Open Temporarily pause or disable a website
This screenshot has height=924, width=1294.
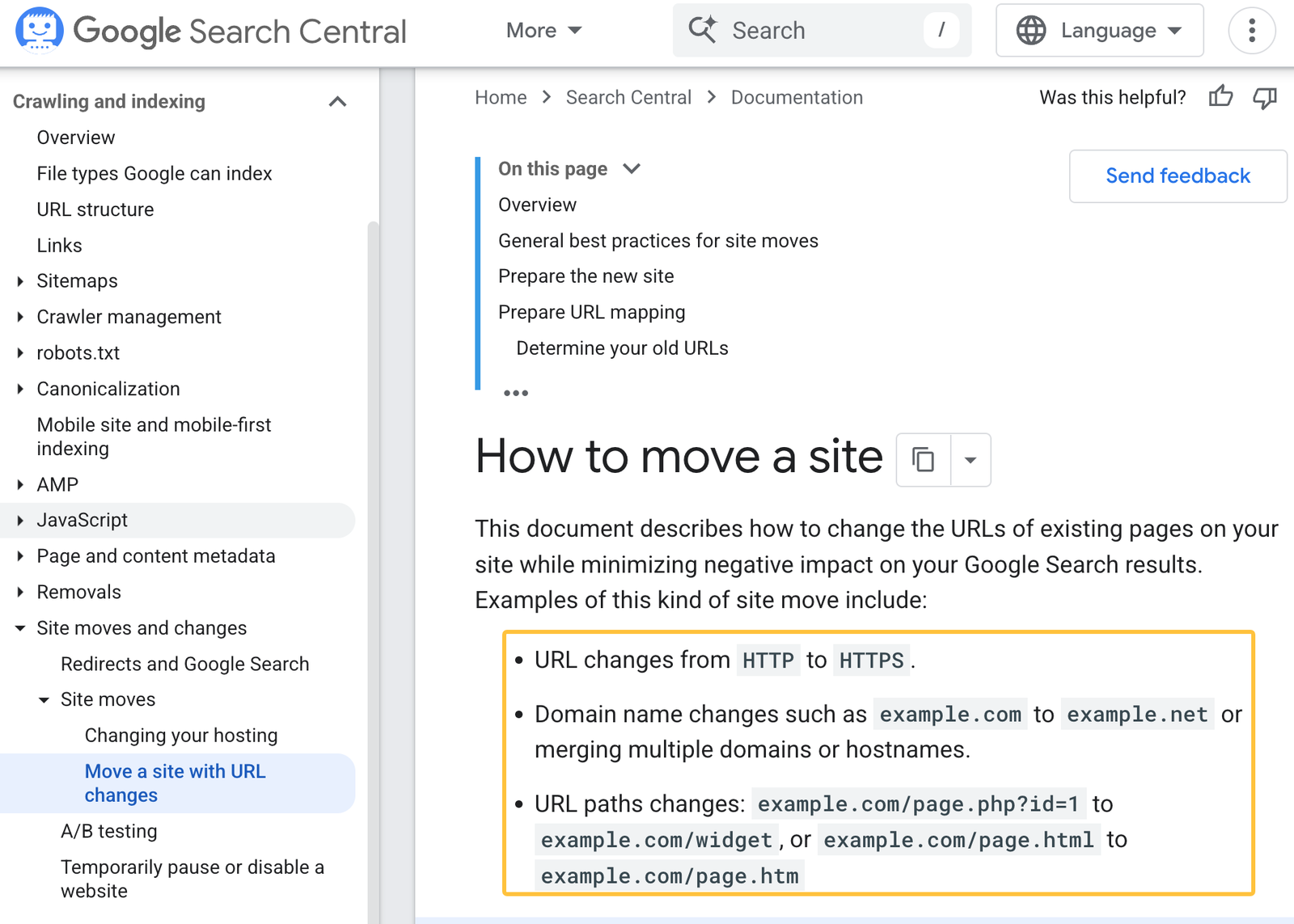(192, 880)
